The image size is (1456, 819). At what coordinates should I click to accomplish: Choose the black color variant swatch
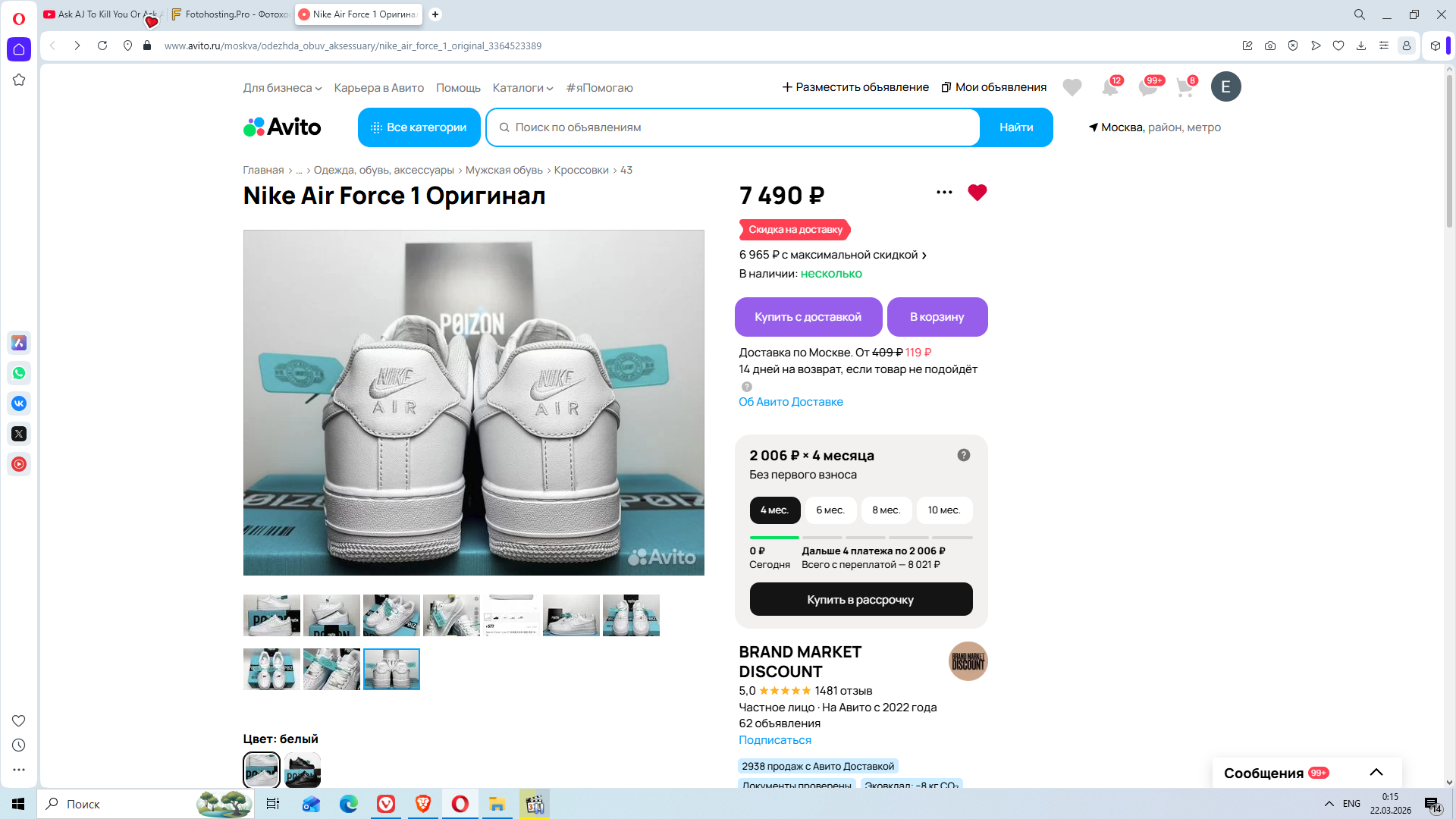[303, 770]
